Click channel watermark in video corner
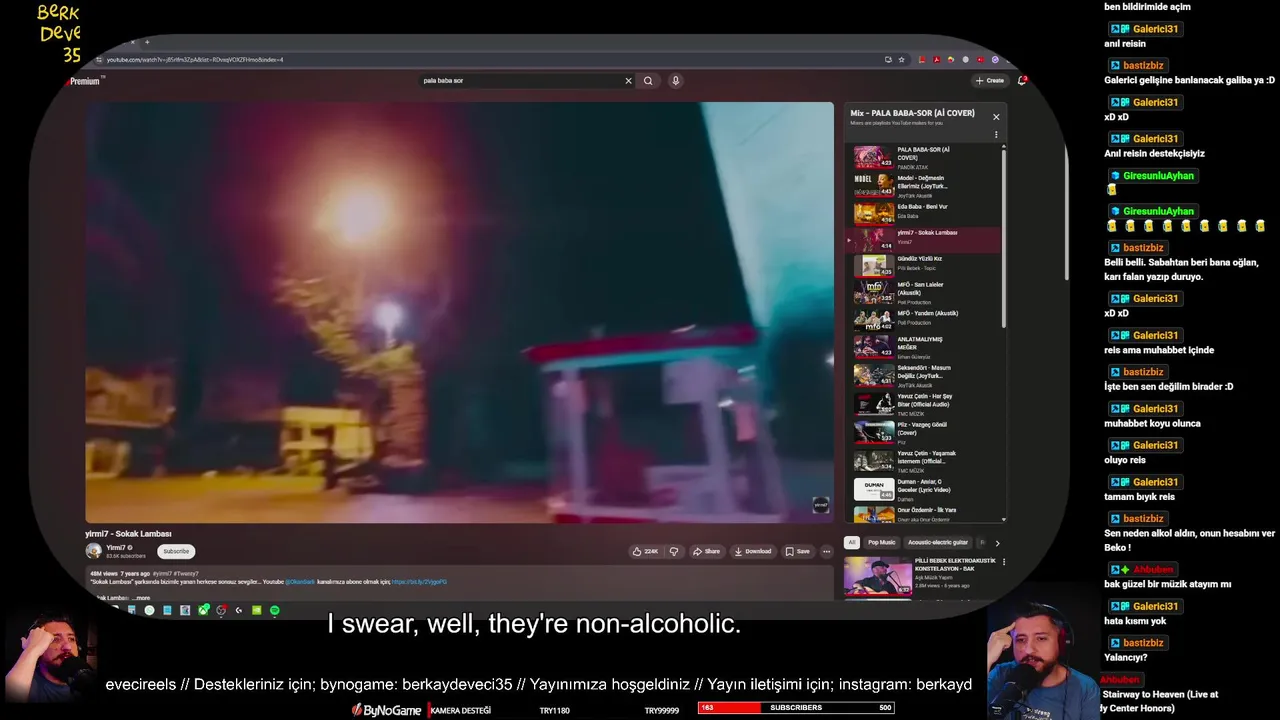 click(820, 505)
